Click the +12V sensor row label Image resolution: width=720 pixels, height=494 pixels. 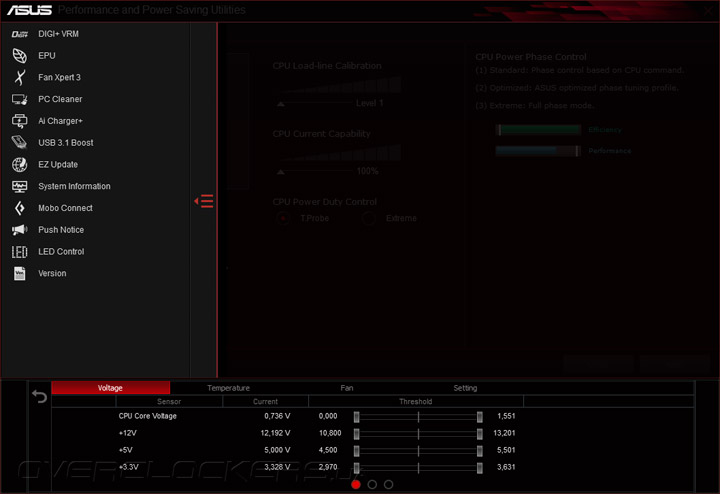[128, 433]
